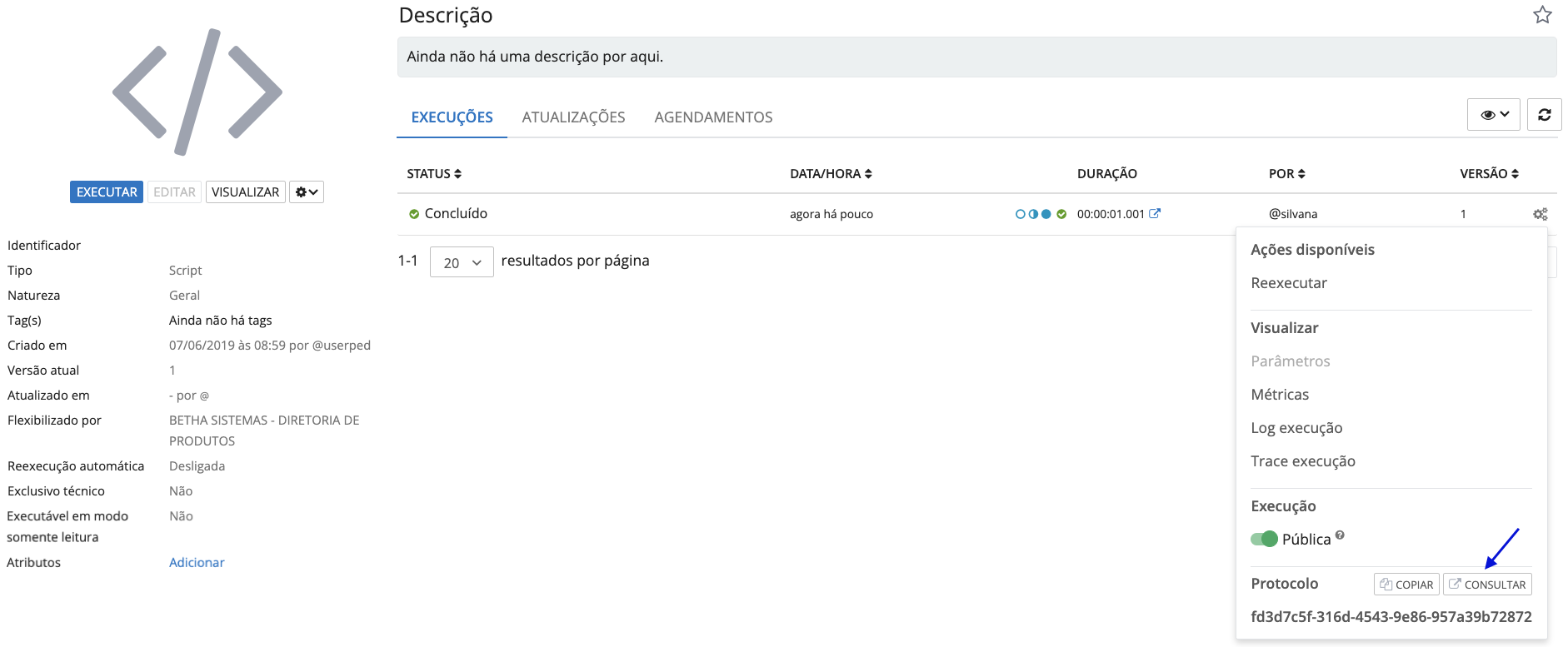The width and height of the screenshot is (1568, 647).
Task: Click the CONSULTAR protocol button
Action: 1487,585
